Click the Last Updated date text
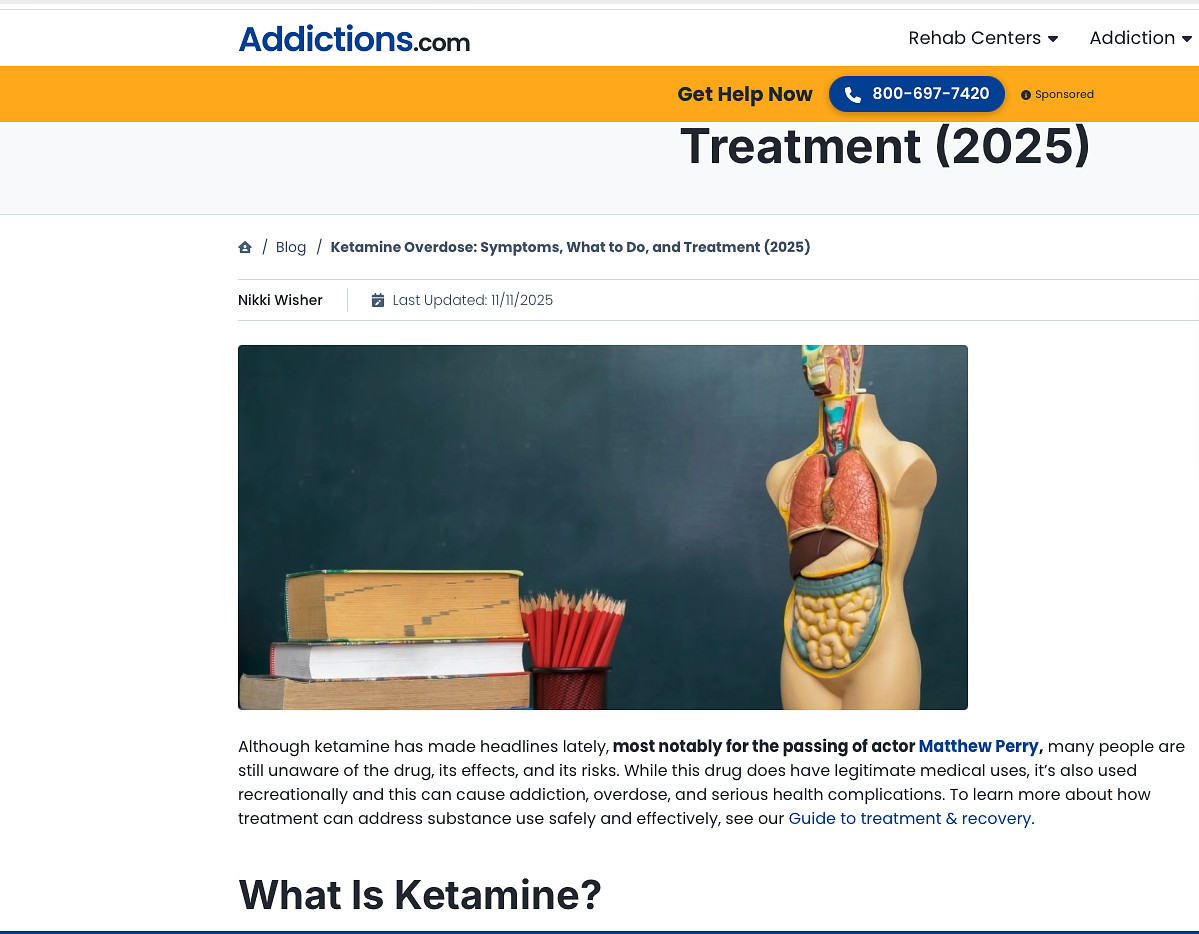 [473, 300]
